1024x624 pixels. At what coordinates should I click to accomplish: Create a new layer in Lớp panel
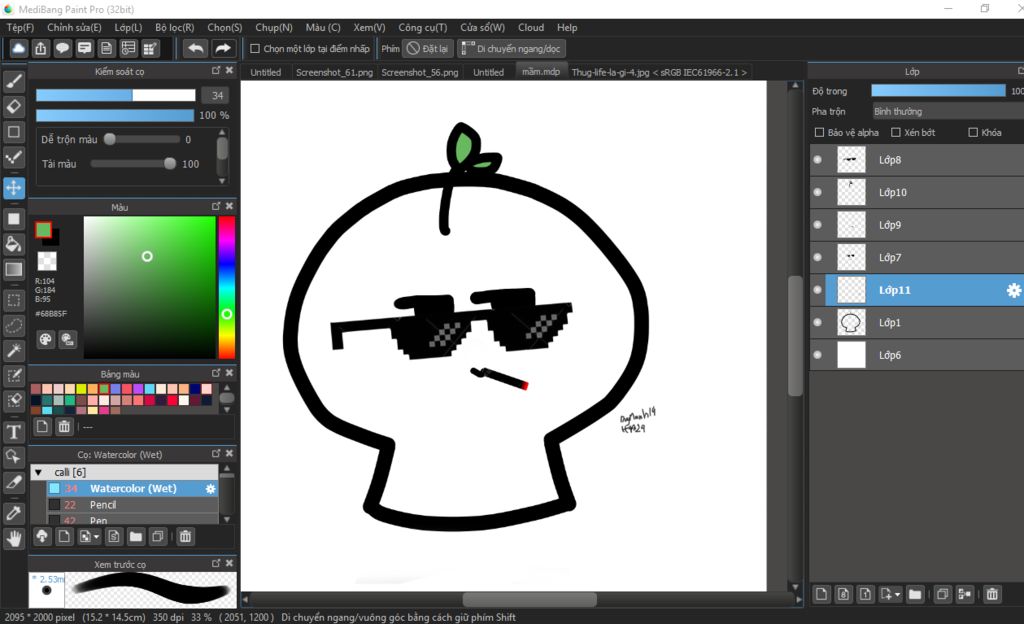822,594
